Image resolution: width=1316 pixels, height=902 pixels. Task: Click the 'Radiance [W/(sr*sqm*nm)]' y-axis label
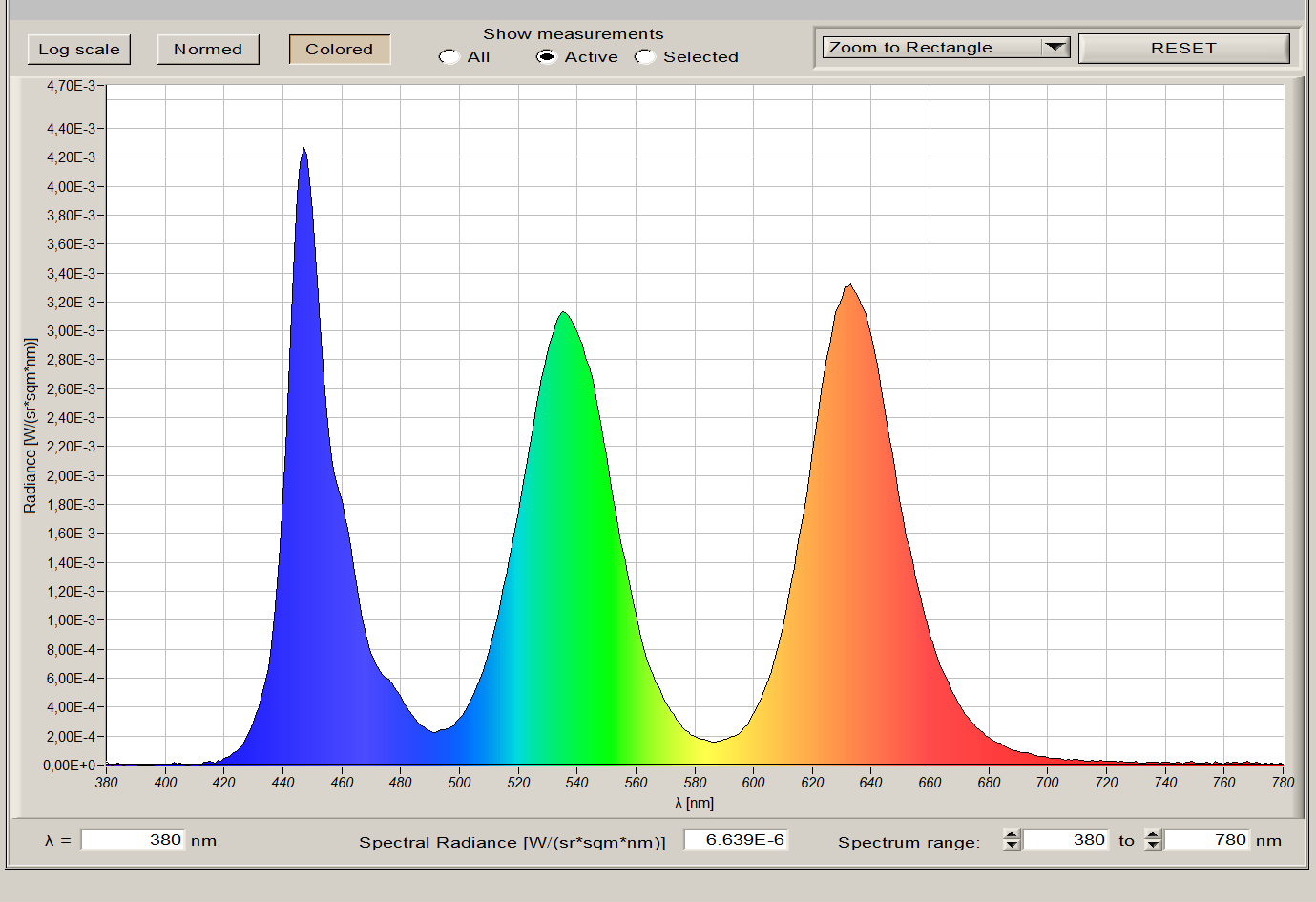click(31, 426)
